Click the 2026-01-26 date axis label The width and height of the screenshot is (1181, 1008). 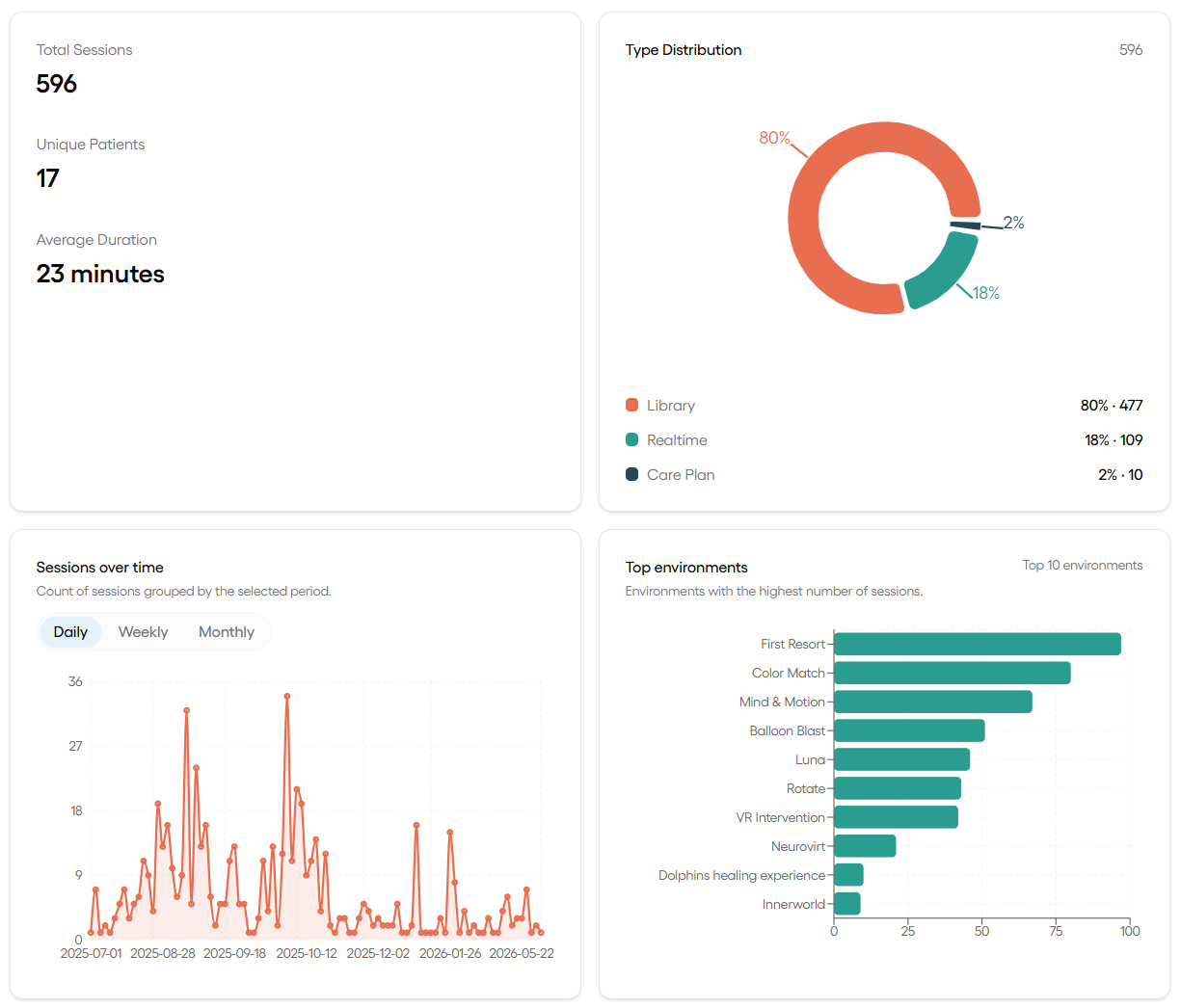pos(450,953)
